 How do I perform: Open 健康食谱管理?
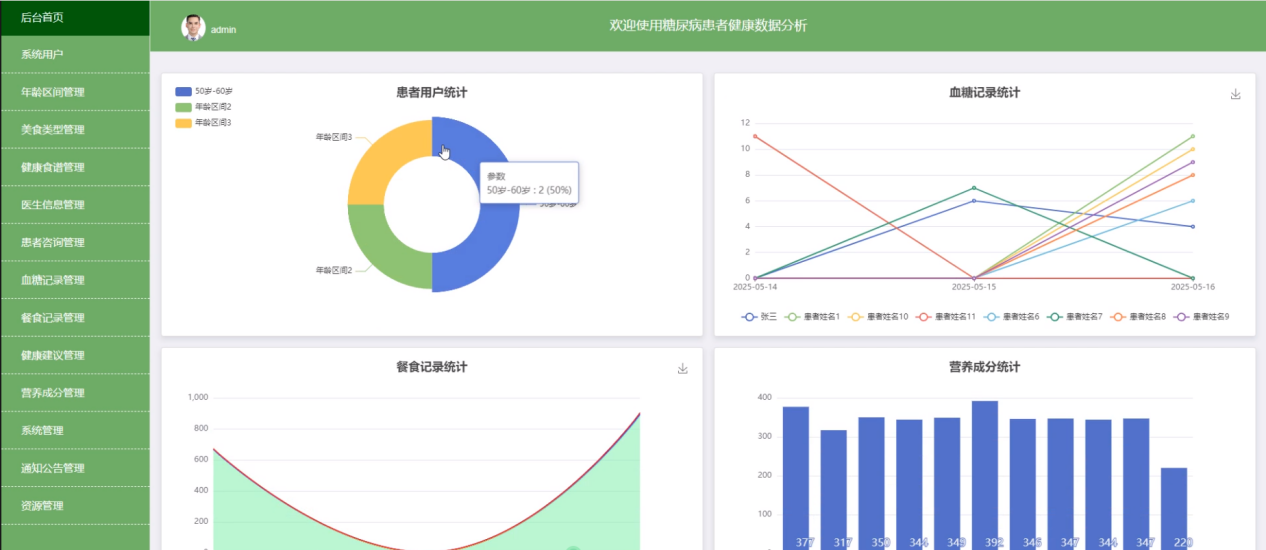75,167
